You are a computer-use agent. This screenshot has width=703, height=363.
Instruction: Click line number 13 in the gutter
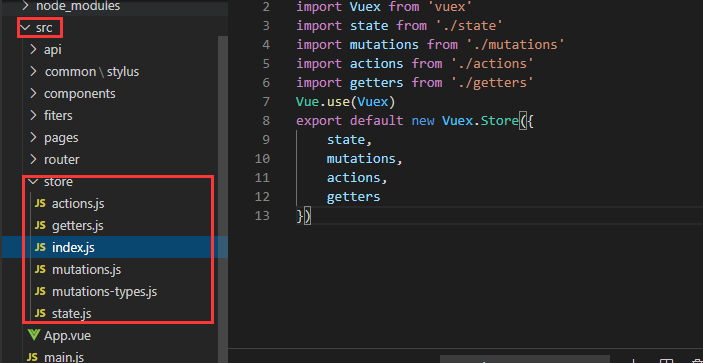(262, 216)
